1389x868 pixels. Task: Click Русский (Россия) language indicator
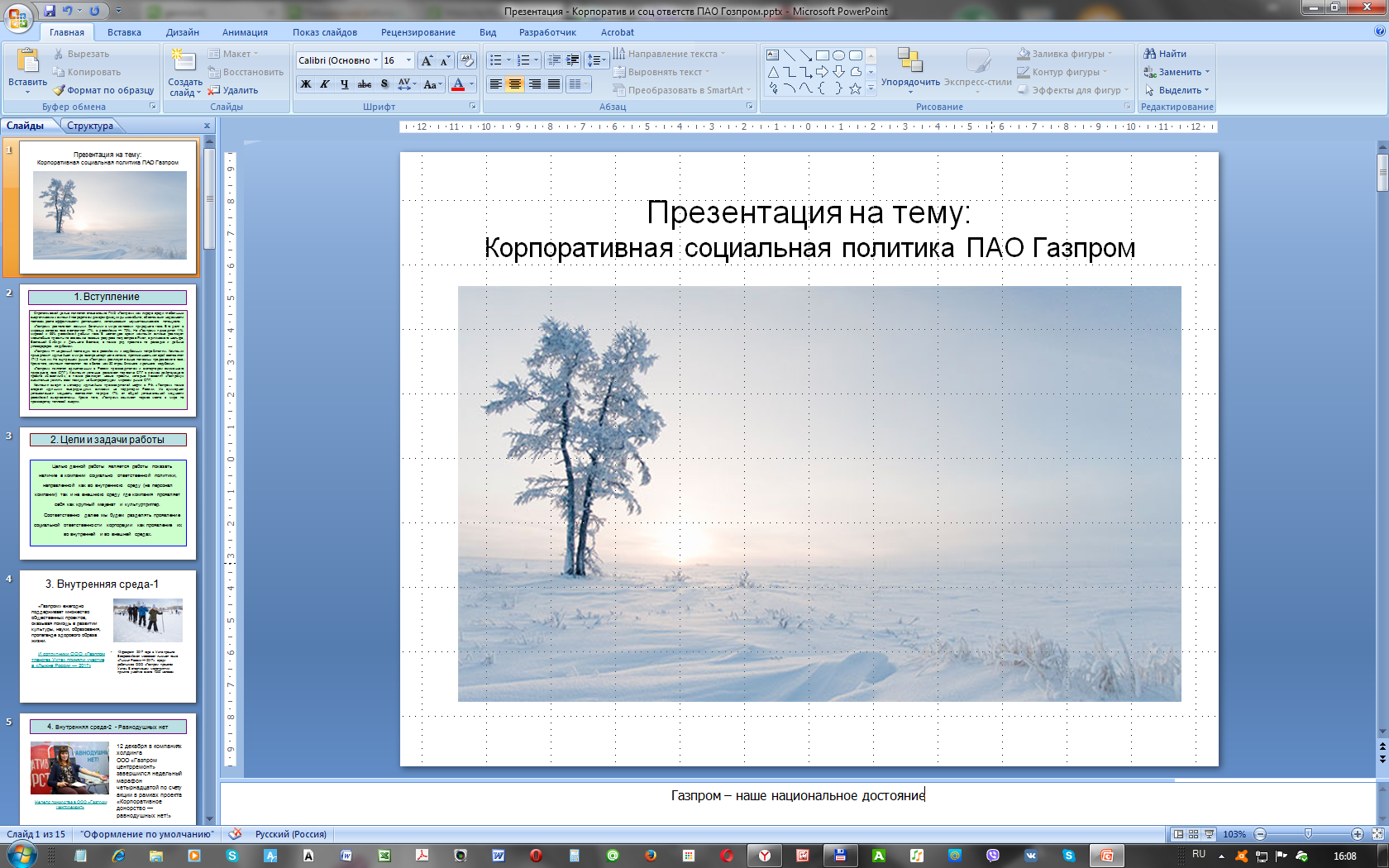coord(291,834)
